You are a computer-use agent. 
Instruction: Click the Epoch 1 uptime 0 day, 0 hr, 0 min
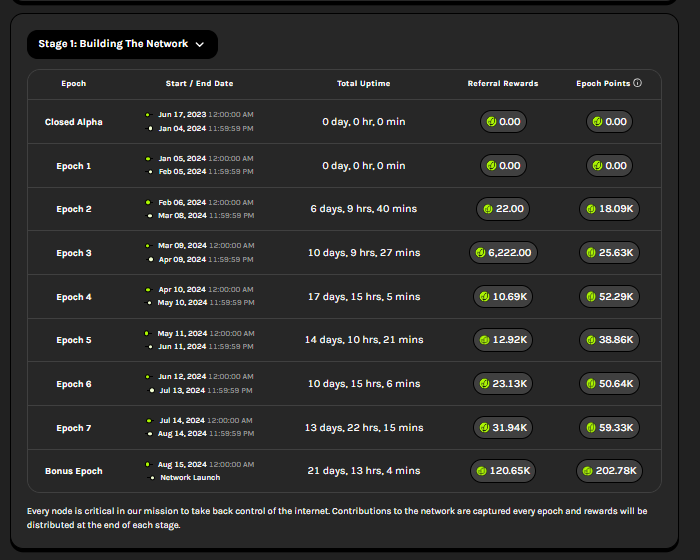click(x=364, y=166)
